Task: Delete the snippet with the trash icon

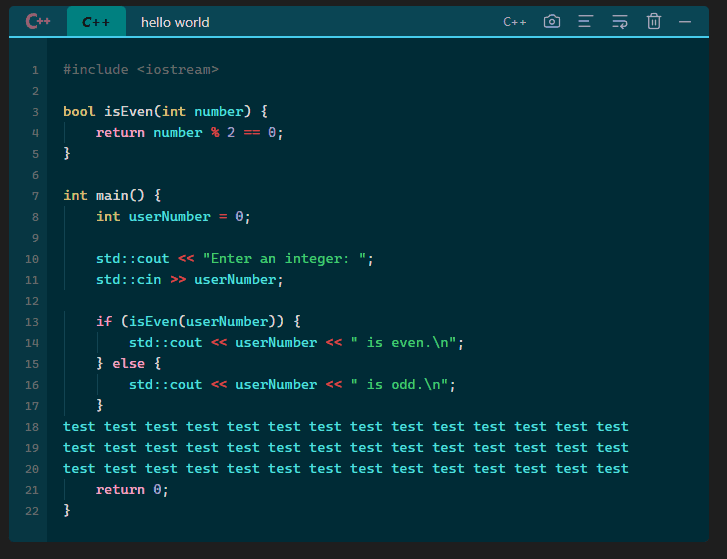Action: (x=654, y=21)
